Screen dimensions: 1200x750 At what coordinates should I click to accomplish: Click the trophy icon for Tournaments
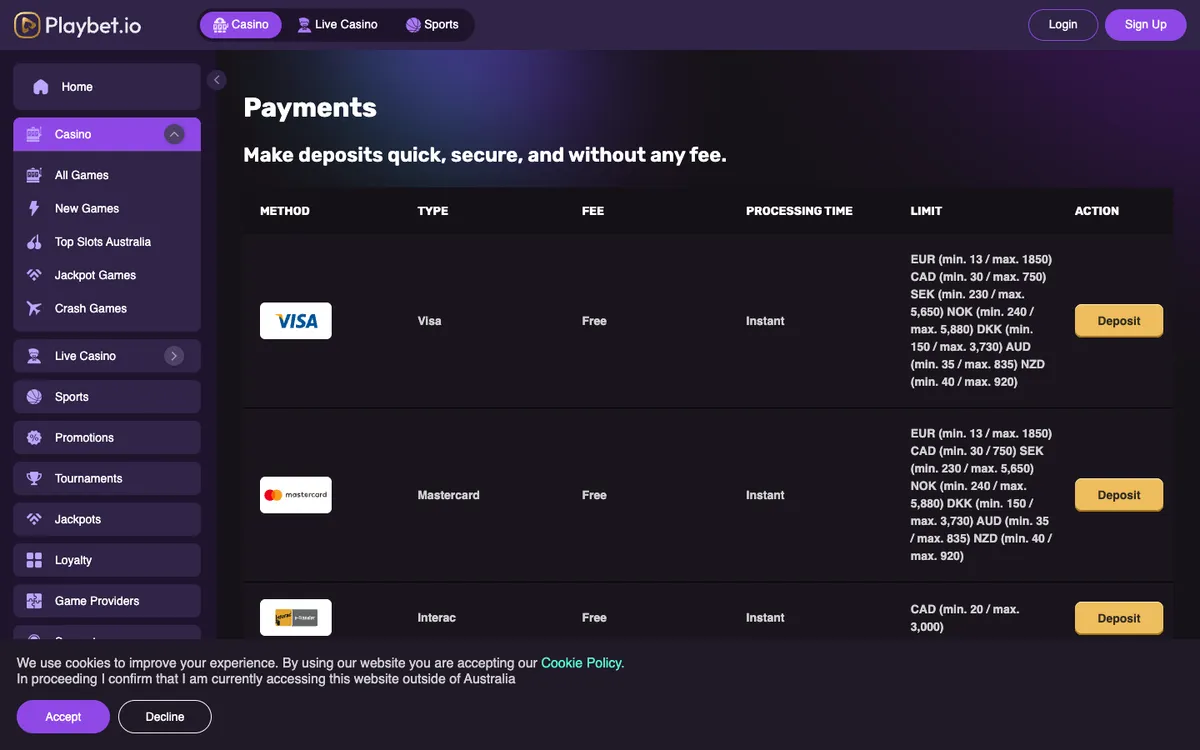pos(34,479)
